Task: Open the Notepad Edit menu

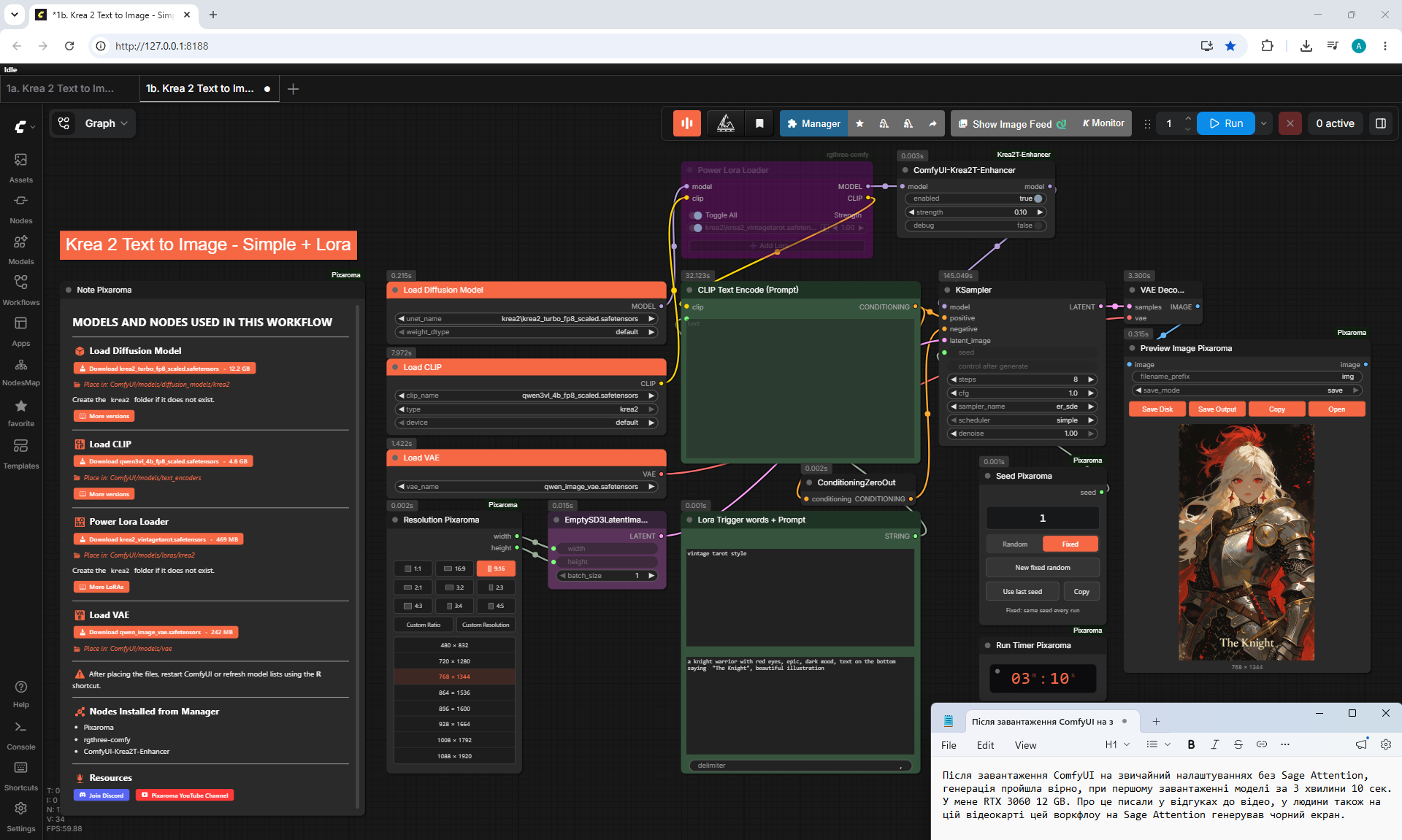Action: pyautogui.click(x=985, y=745)
